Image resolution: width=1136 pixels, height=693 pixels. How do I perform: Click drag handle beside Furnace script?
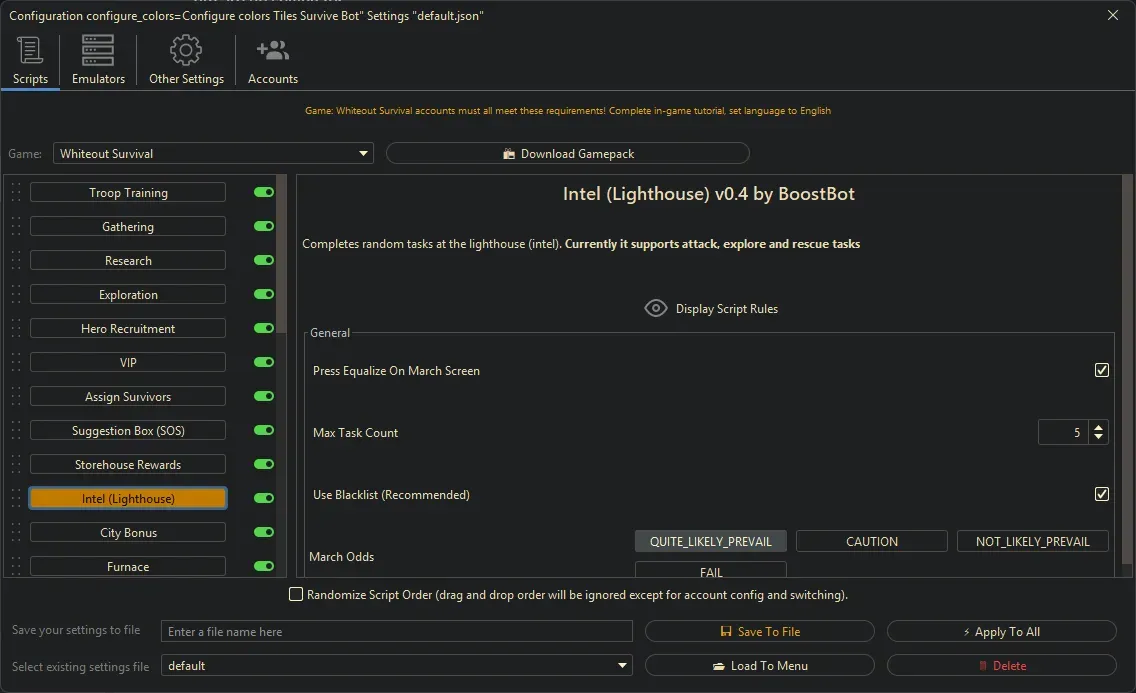click(16, 567)
